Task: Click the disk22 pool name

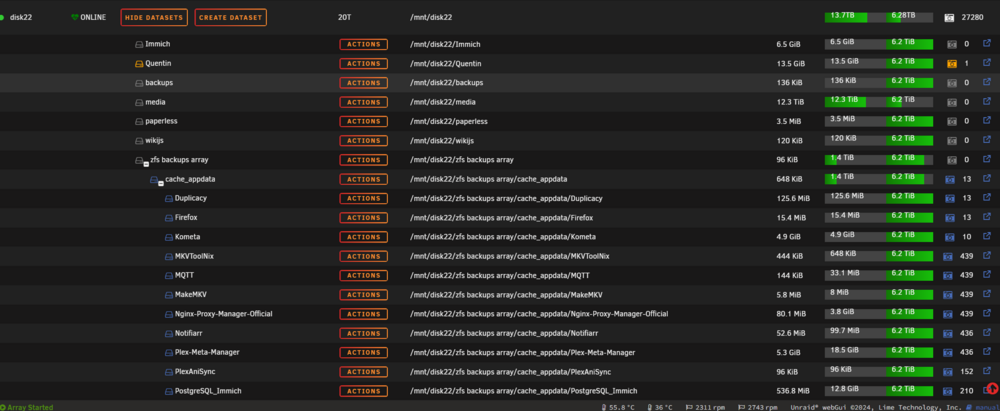Action: [x=21, y=18]
